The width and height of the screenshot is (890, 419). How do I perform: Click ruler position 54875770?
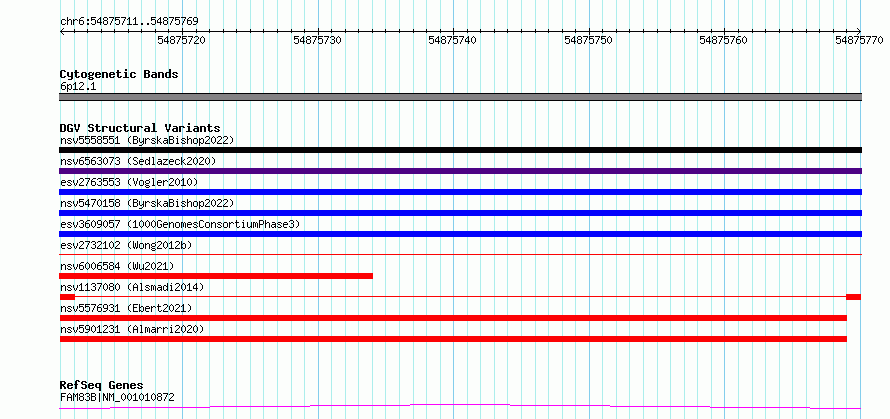(859, 40)
